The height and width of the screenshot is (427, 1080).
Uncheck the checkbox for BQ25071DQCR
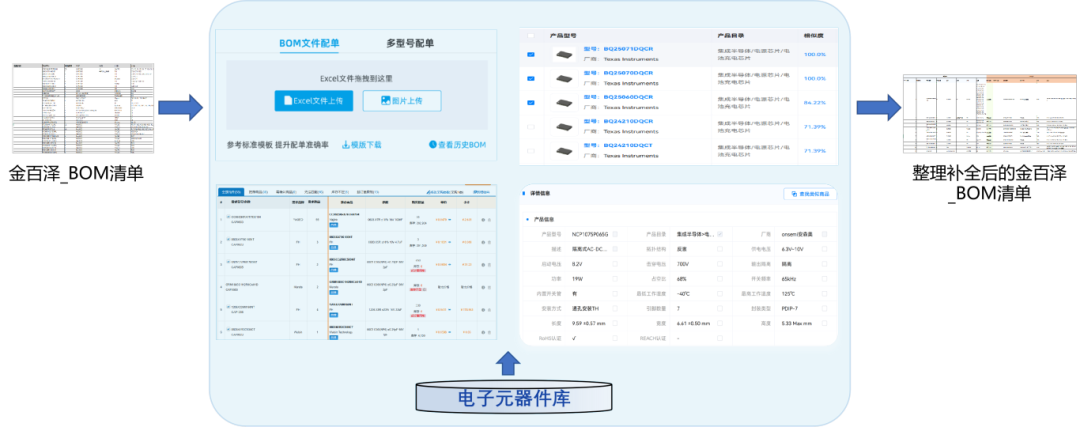pos(530,54)
